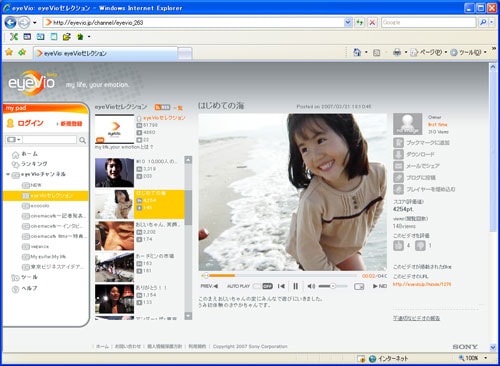Click PREV to play previous video

(x=209, y=286)
